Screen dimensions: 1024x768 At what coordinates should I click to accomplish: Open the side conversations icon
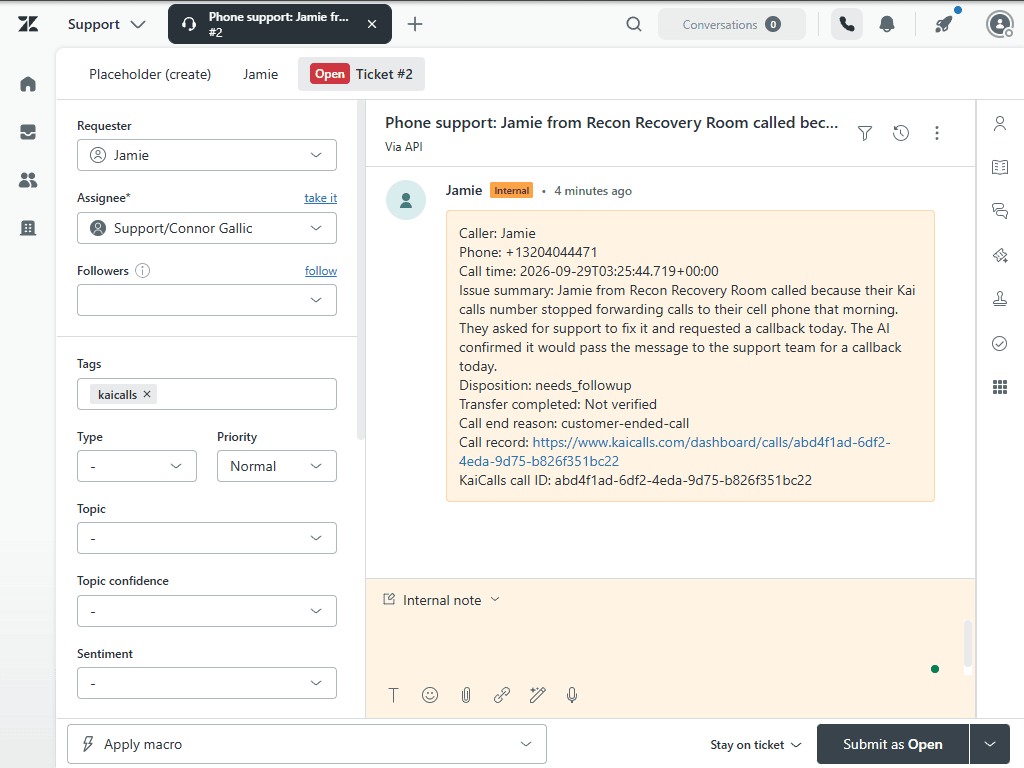(x=999, y=211)
